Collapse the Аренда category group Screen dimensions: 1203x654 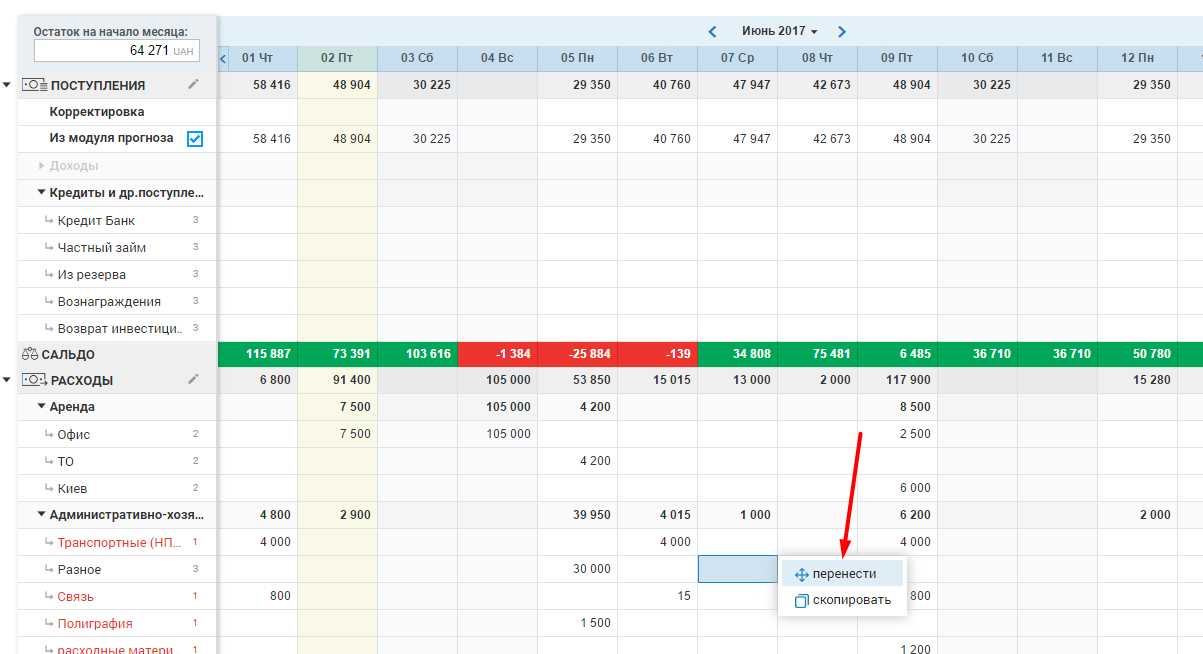[42, 407]
